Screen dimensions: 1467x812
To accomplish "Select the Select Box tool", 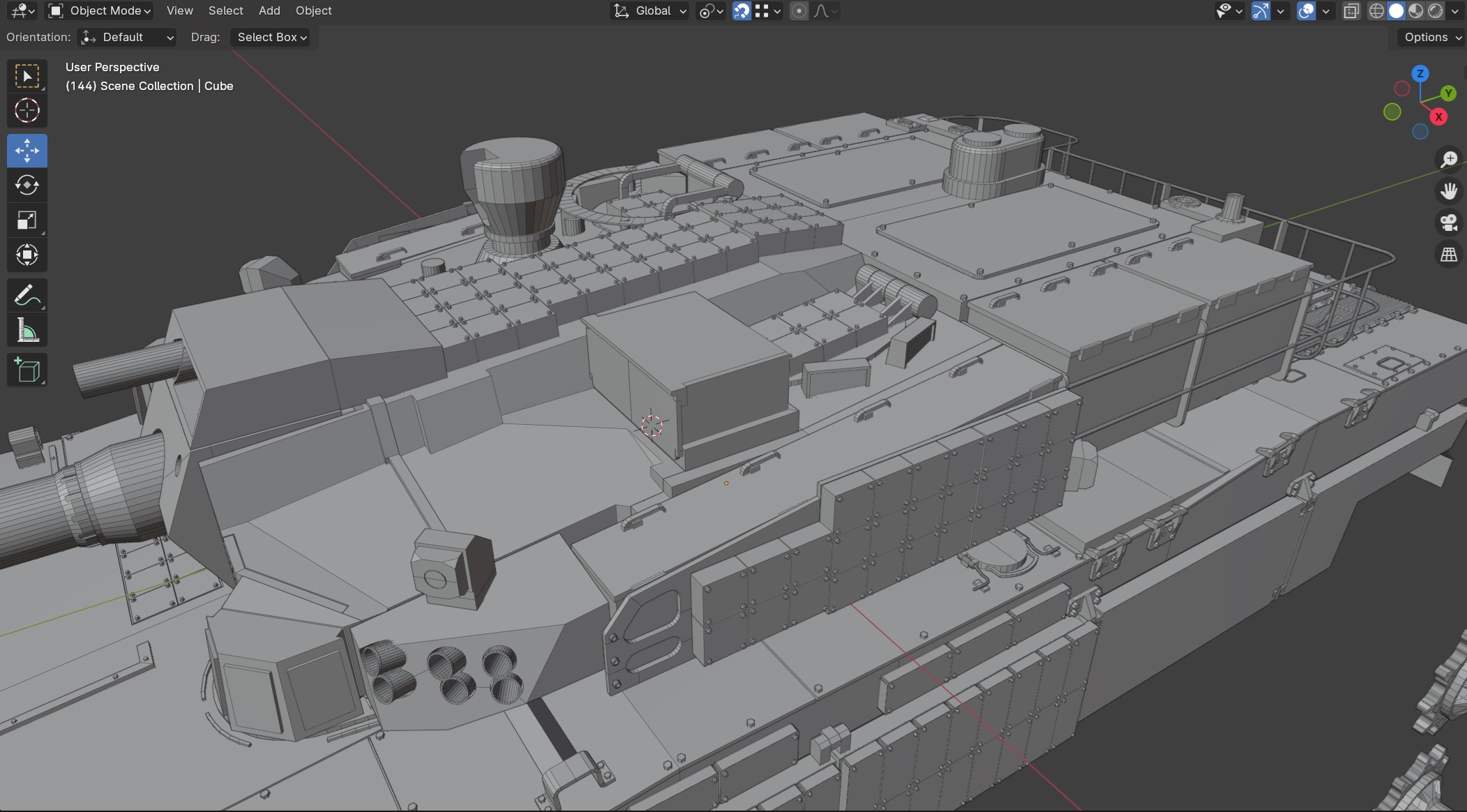I will 27,76.
